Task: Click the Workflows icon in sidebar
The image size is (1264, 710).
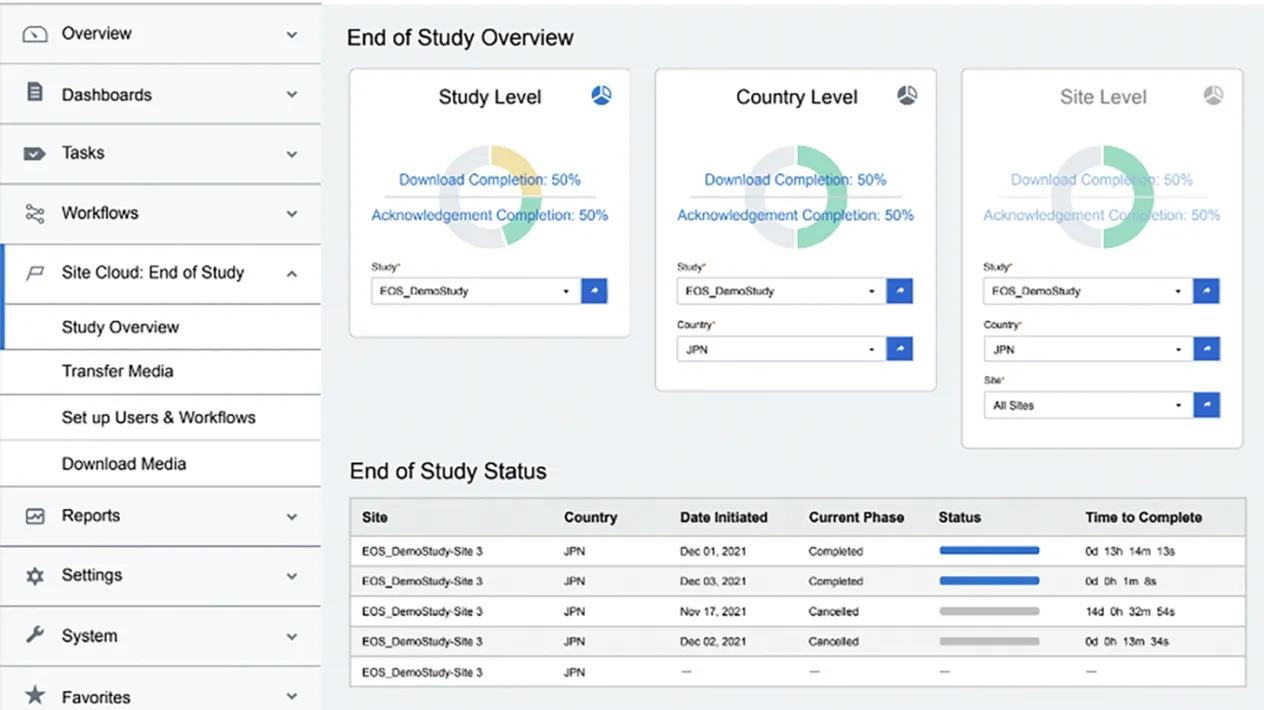Action: [x=35, y=214]
